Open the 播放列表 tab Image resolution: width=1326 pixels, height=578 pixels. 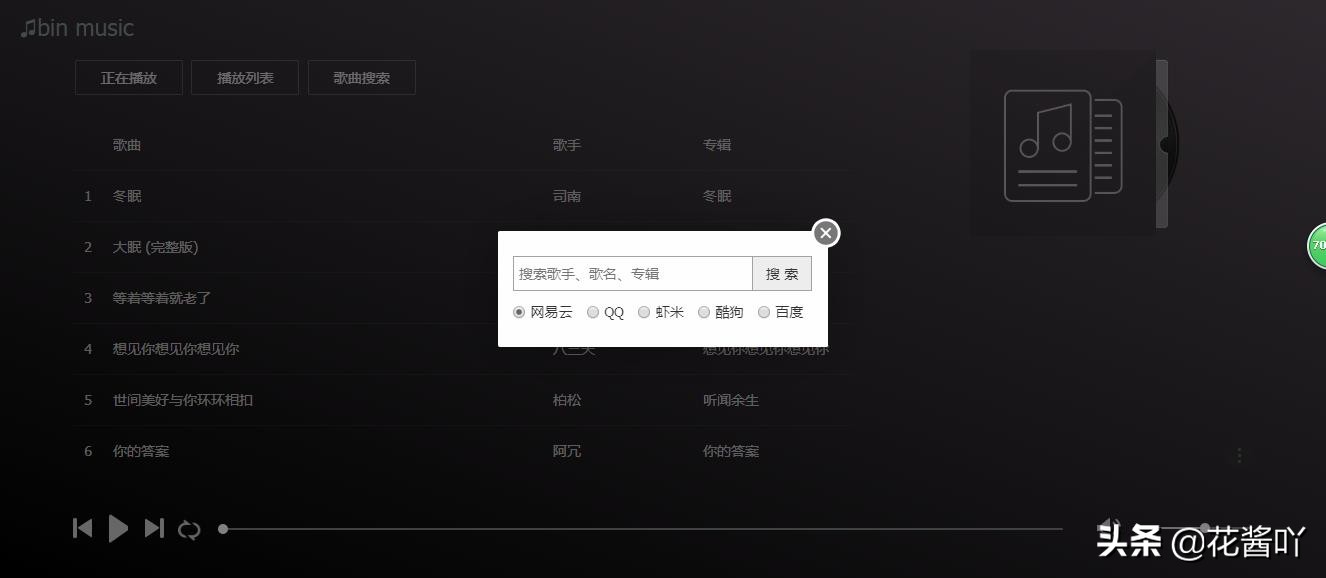click(244, 77)
